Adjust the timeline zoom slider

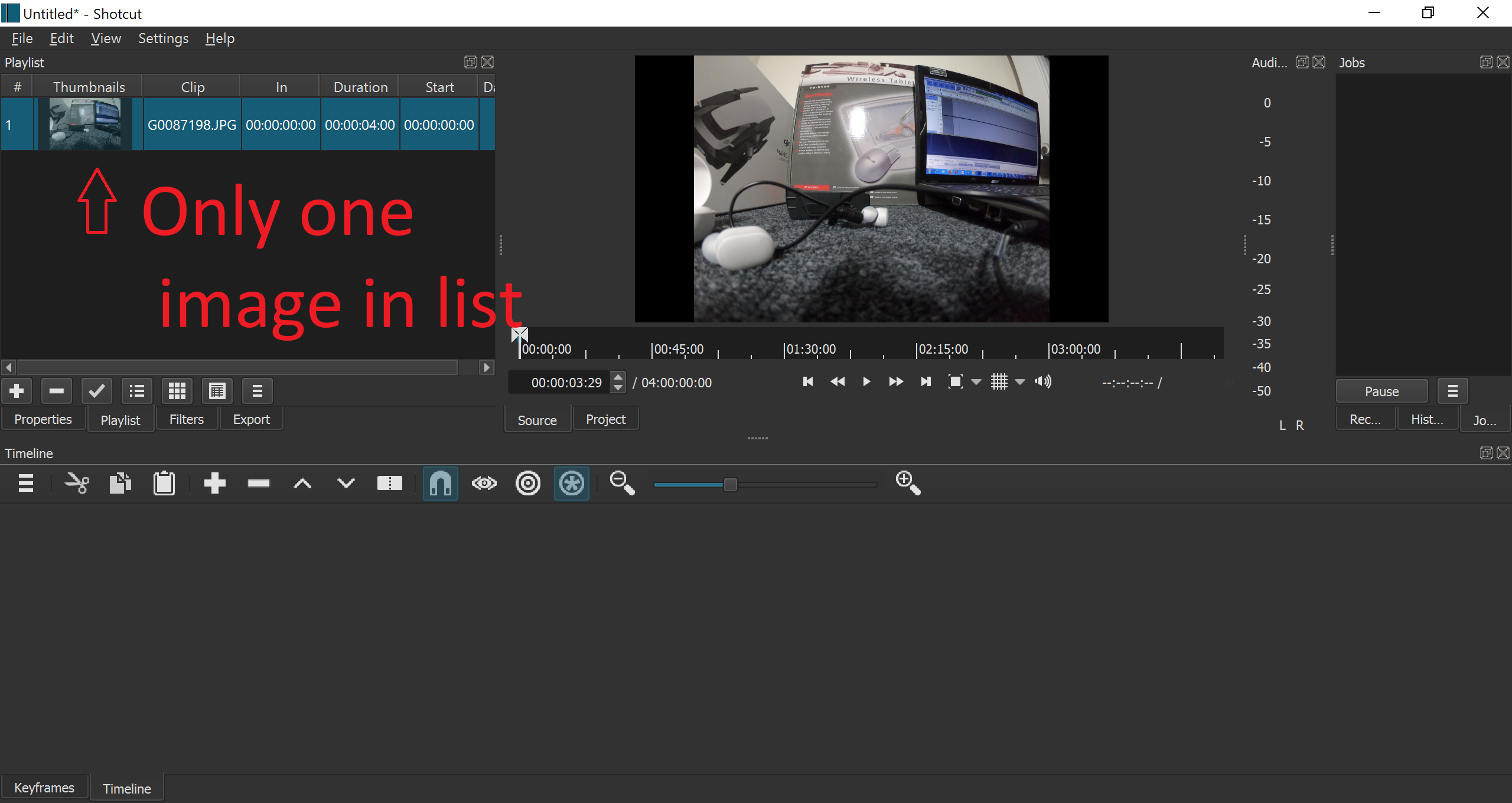(765, 485)
